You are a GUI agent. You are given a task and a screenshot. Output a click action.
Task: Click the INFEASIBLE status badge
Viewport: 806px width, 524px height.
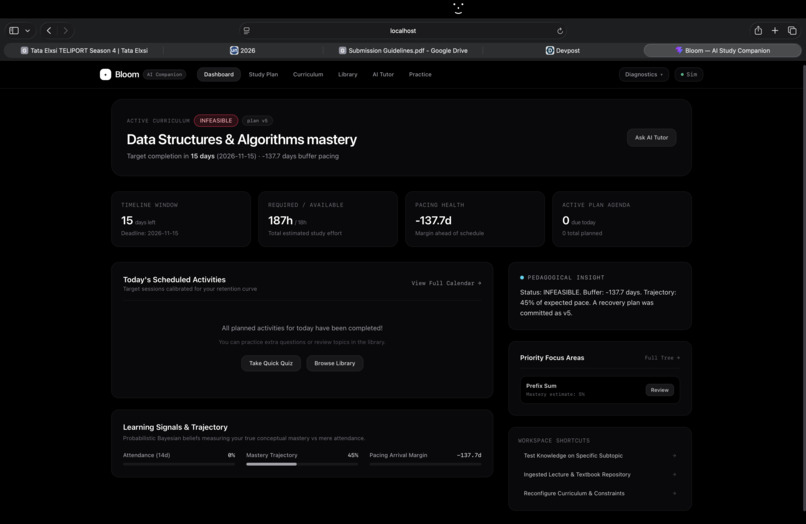point(216,121)
